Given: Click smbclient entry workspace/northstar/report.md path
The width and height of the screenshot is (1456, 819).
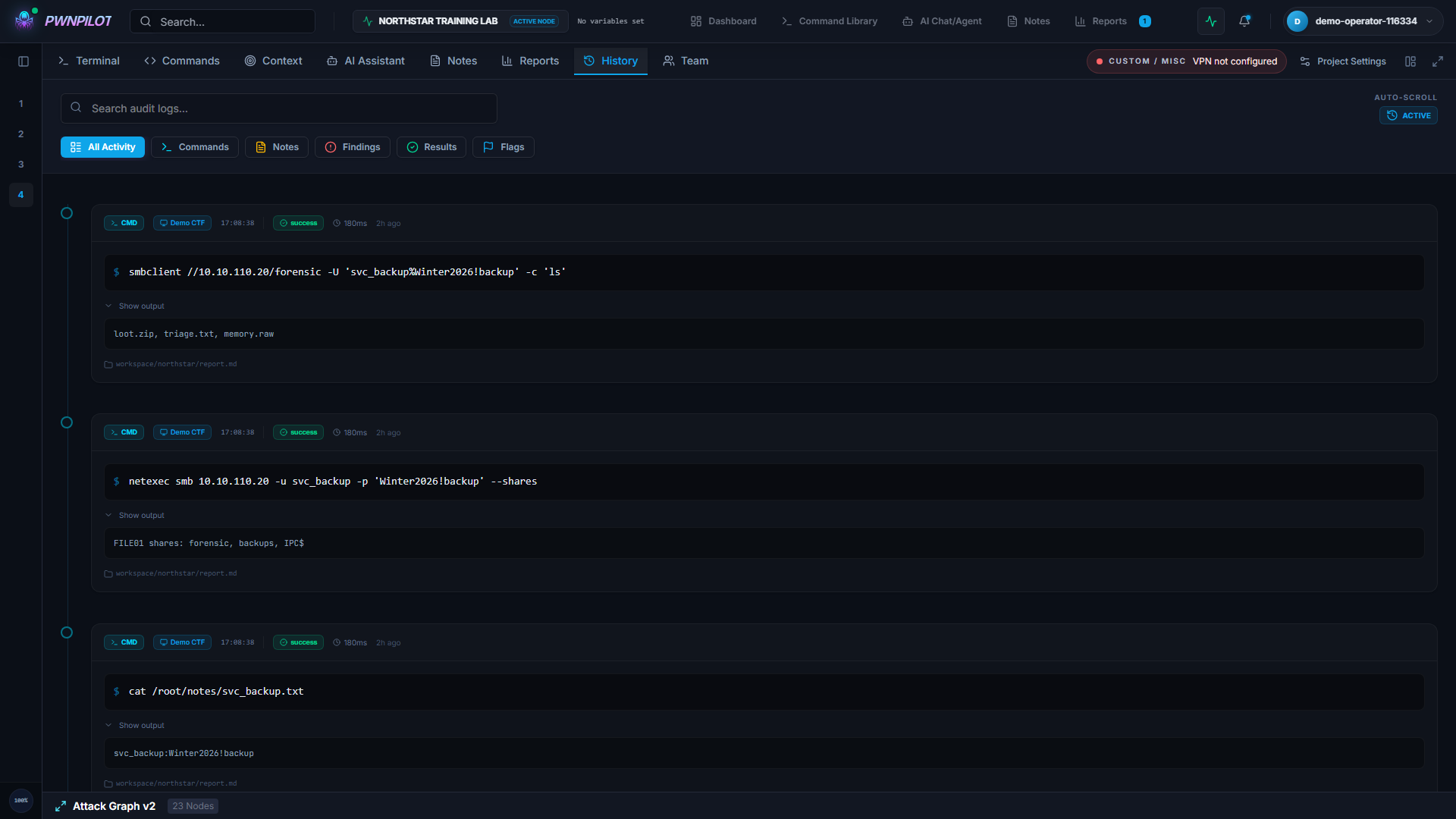Looking at the screenshot, I should [171, 365].
